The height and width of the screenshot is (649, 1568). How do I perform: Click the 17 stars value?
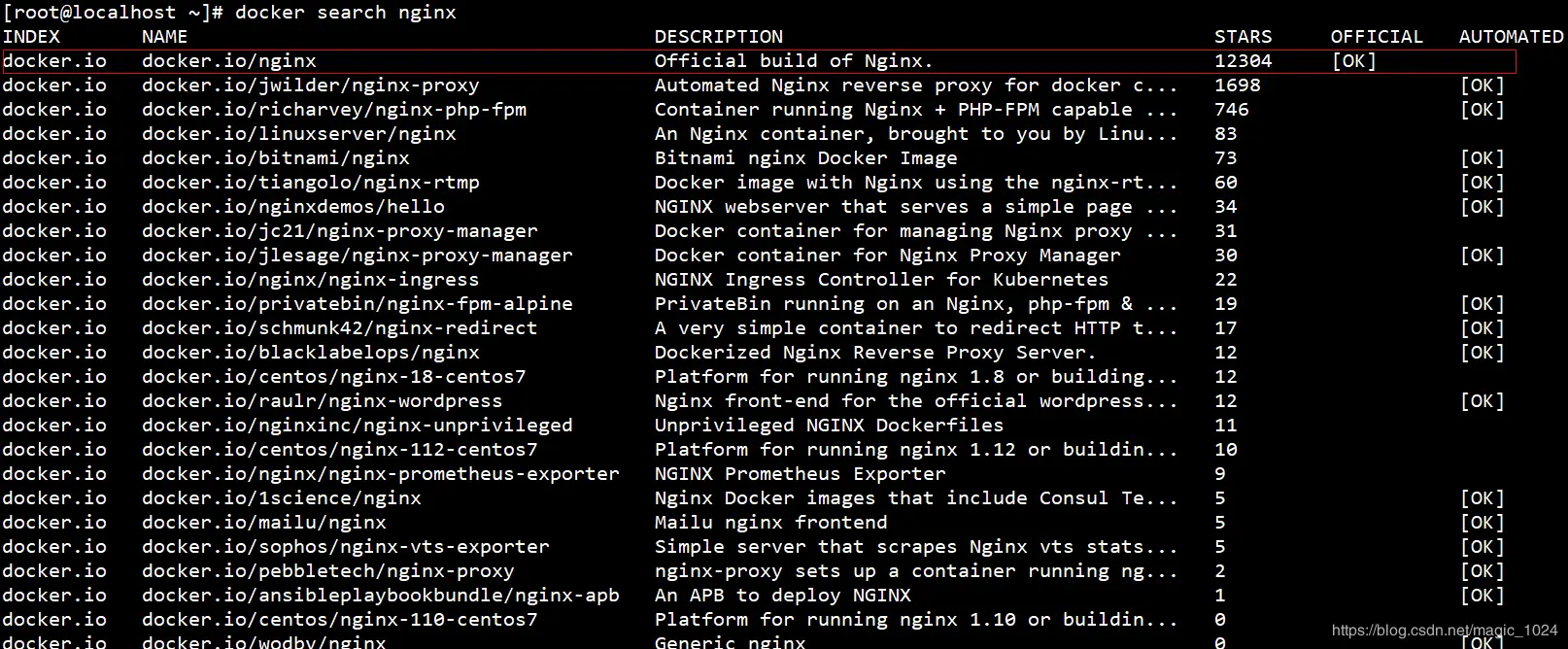(x=1226, y=328)
